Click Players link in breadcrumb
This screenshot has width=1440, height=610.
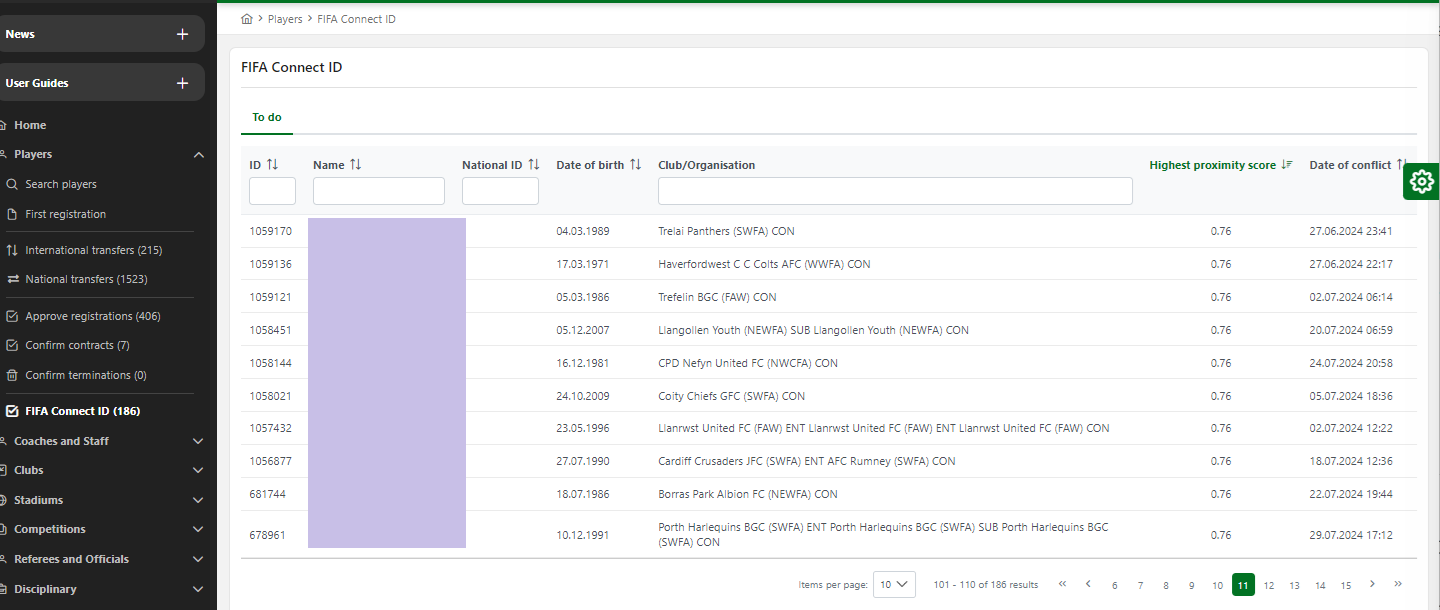[285, 19]
